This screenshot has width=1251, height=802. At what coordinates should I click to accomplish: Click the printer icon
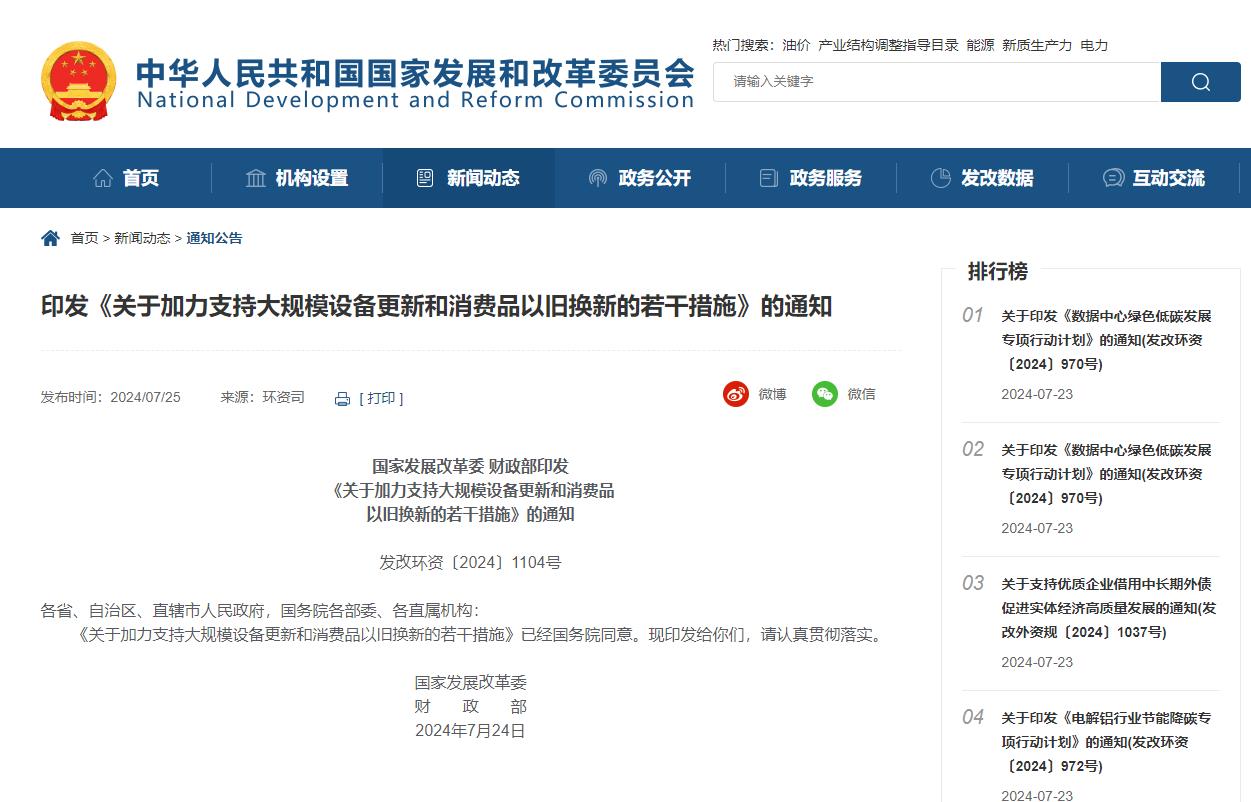(342, 399)
